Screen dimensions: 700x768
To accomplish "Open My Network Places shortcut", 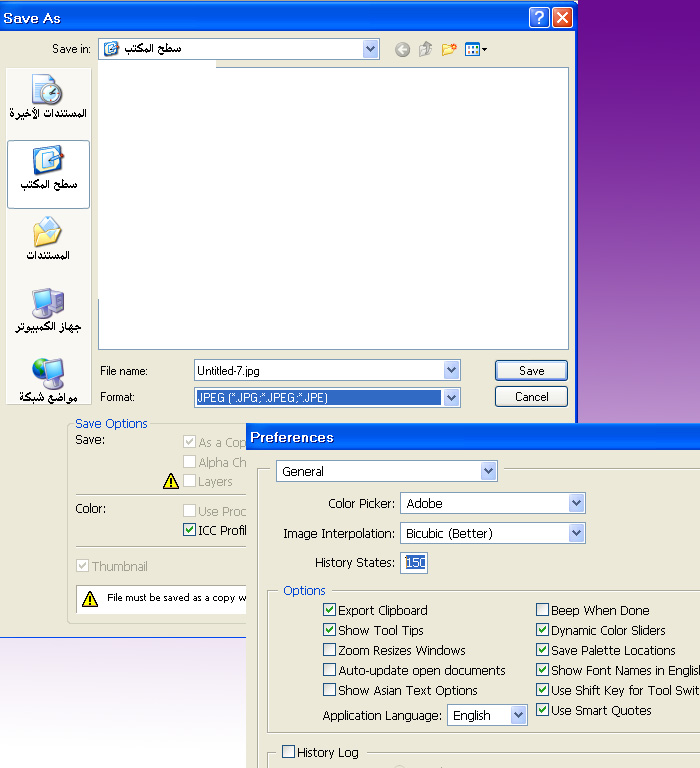I will (x=48, y=381).
